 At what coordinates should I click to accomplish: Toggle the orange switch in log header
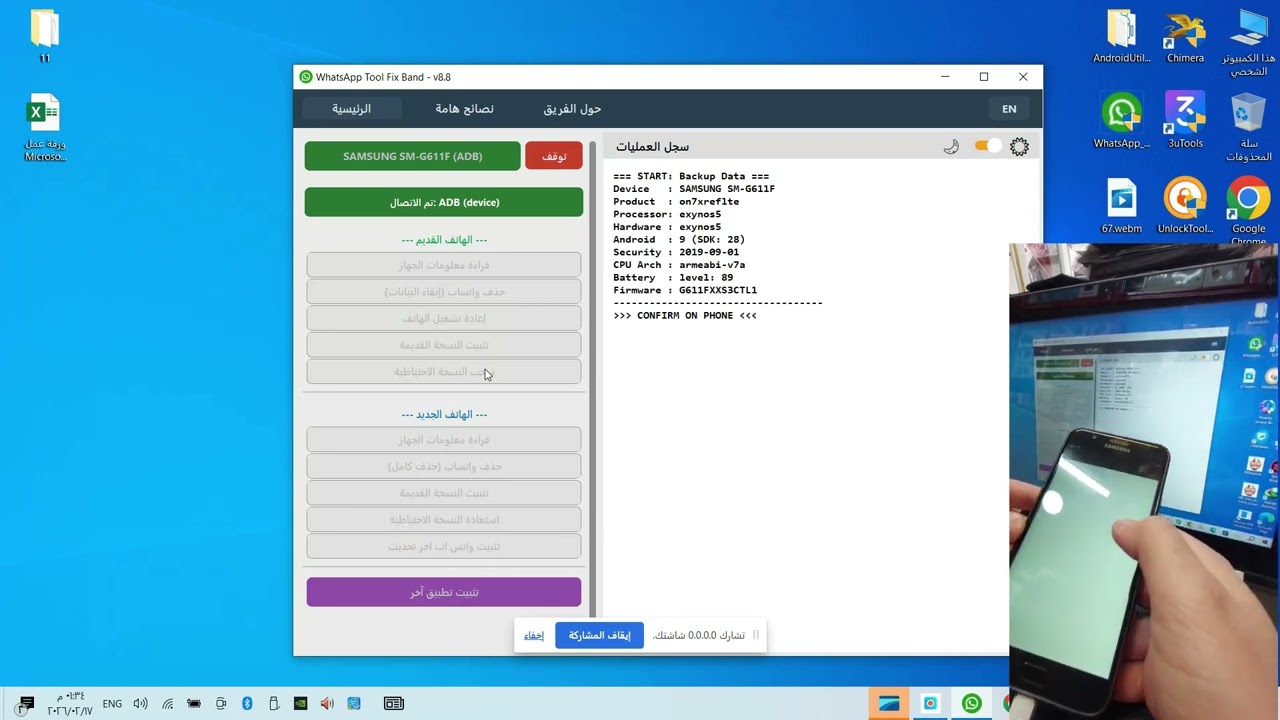tap(987, 146)
